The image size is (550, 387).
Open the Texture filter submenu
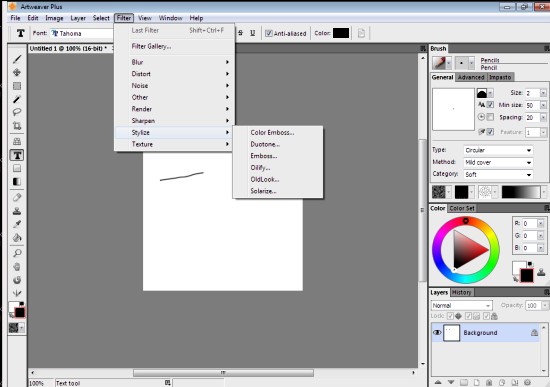tap(174, 144)
